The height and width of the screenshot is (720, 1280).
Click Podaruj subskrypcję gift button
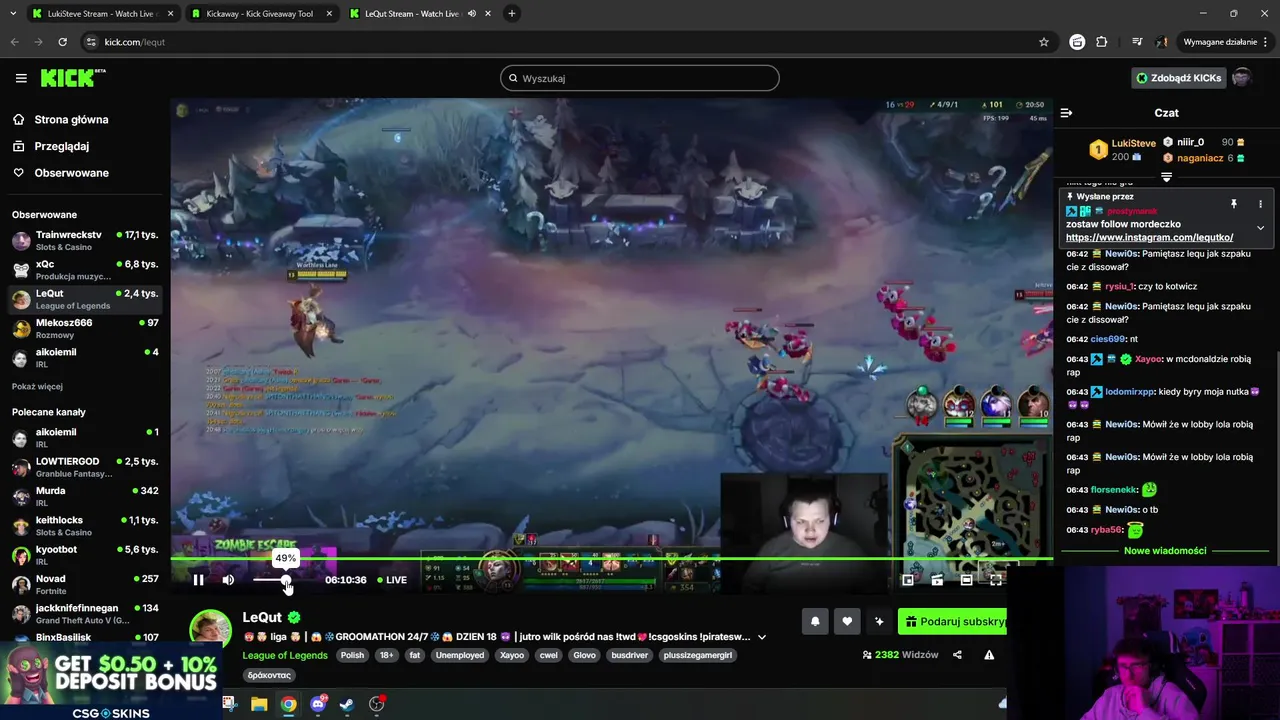(x=952, y=621)
